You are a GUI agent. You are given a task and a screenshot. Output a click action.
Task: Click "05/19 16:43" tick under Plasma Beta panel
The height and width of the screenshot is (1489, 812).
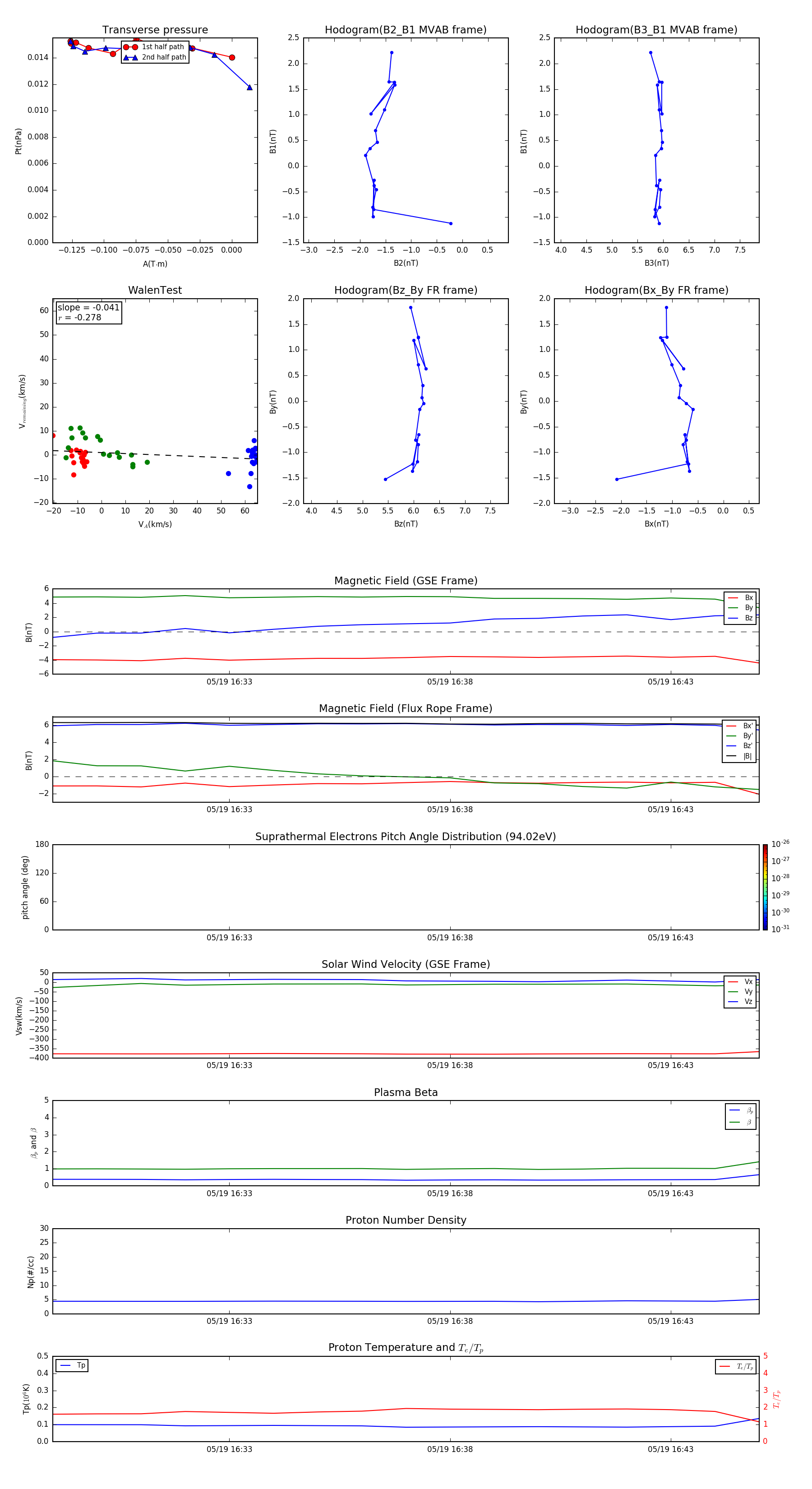point(670,1193)
